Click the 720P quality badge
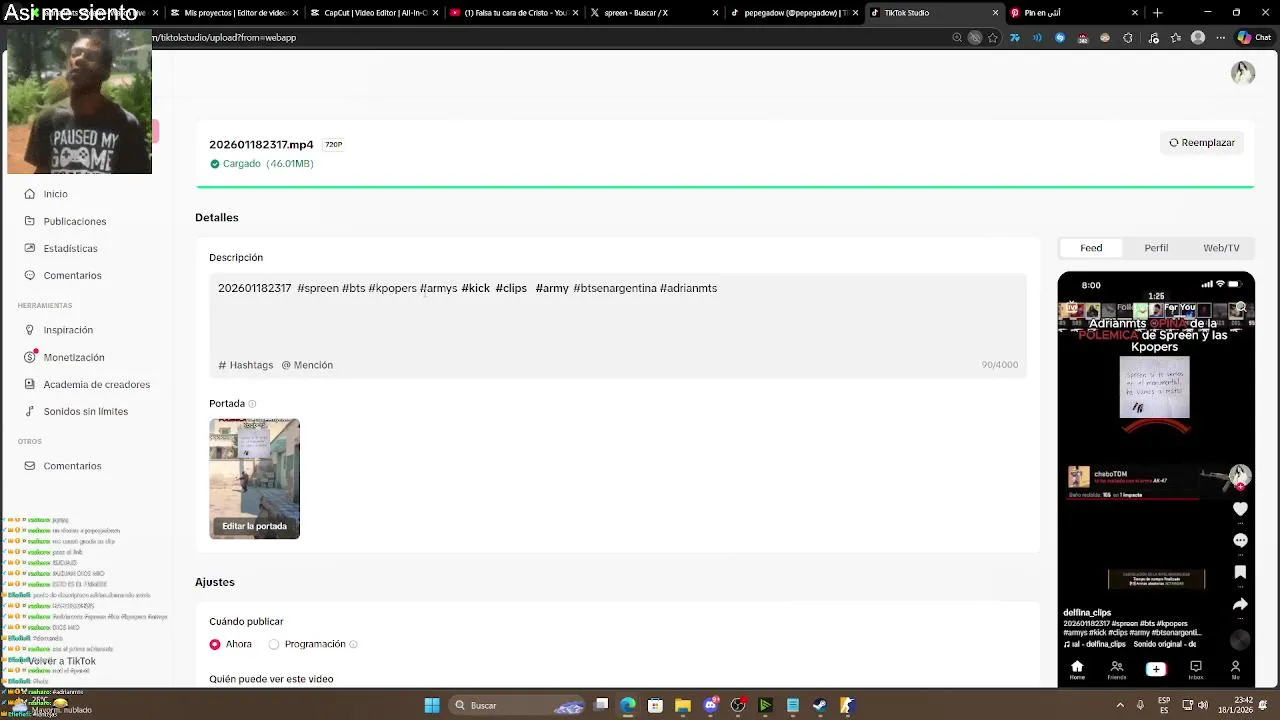Screen dimensions: 1280x720 tap(334, 145)
